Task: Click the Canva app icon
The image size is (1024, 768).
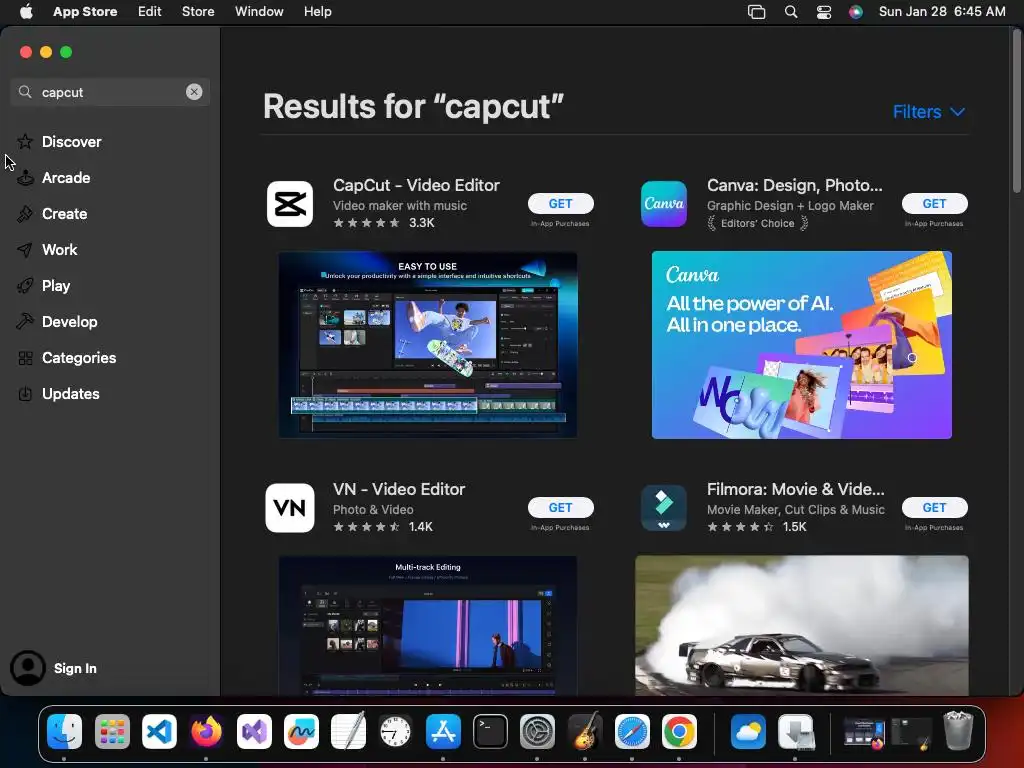Action: 664,204
